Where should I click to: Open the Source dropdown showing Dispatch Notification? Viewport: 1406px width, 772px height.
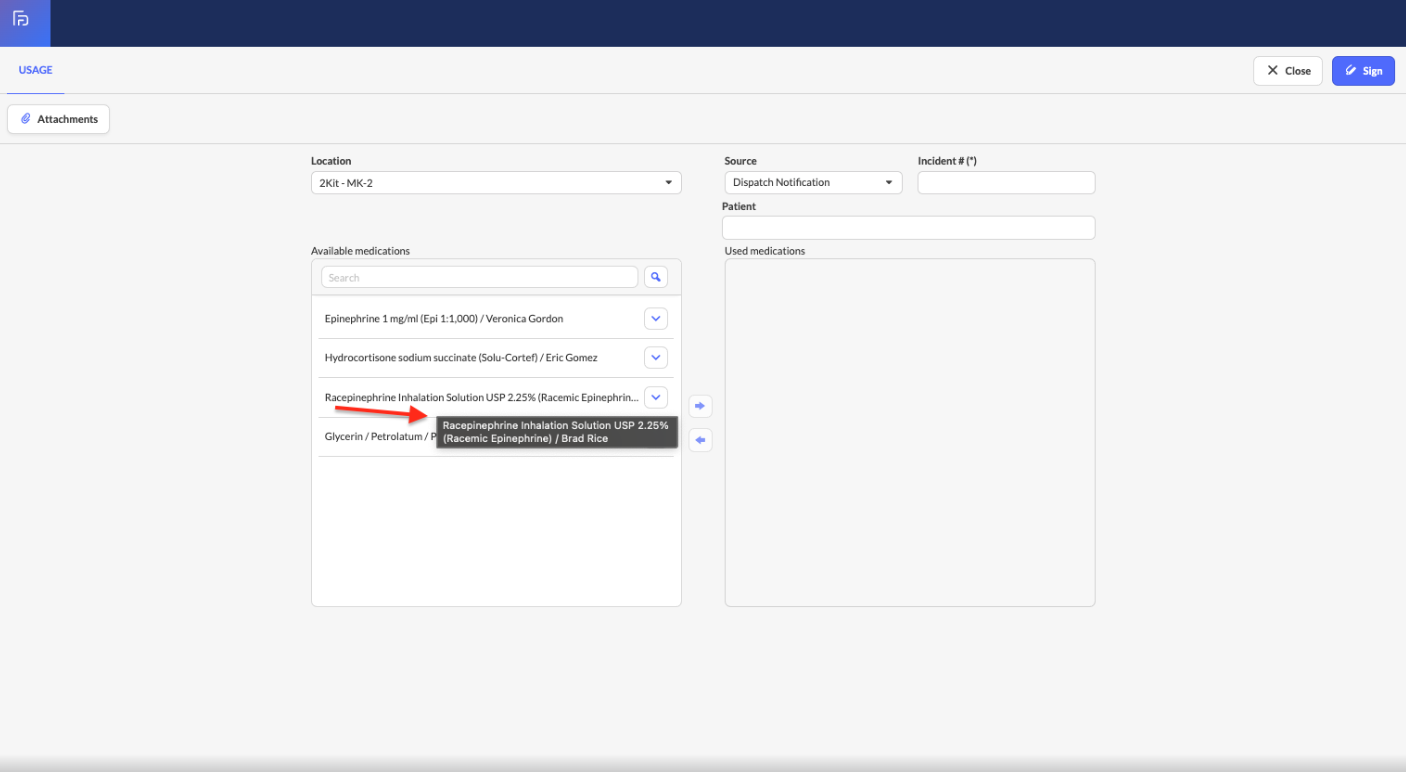tap(812, 183)
